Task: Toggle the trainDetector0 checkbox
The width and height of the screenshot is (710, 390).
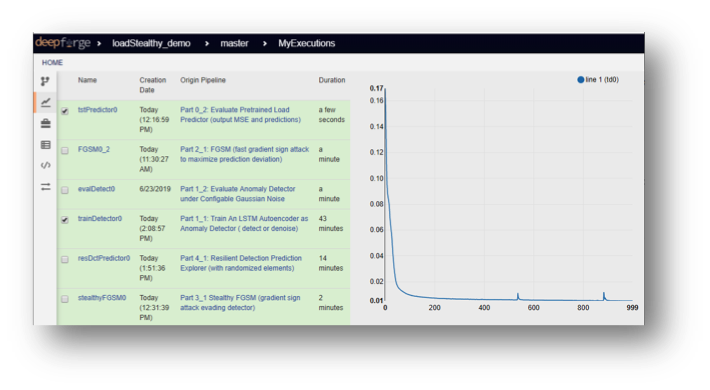Action: (x=65, y=220)
